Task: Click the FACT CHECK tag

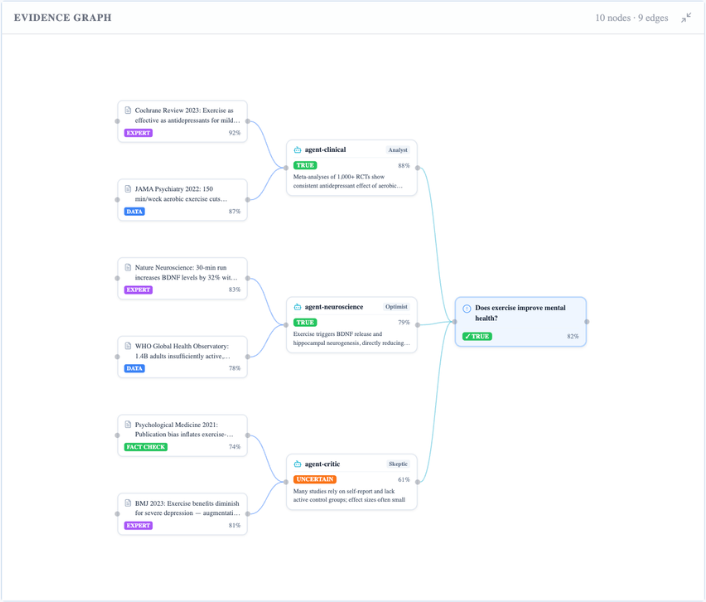Action: pos(145,447)
